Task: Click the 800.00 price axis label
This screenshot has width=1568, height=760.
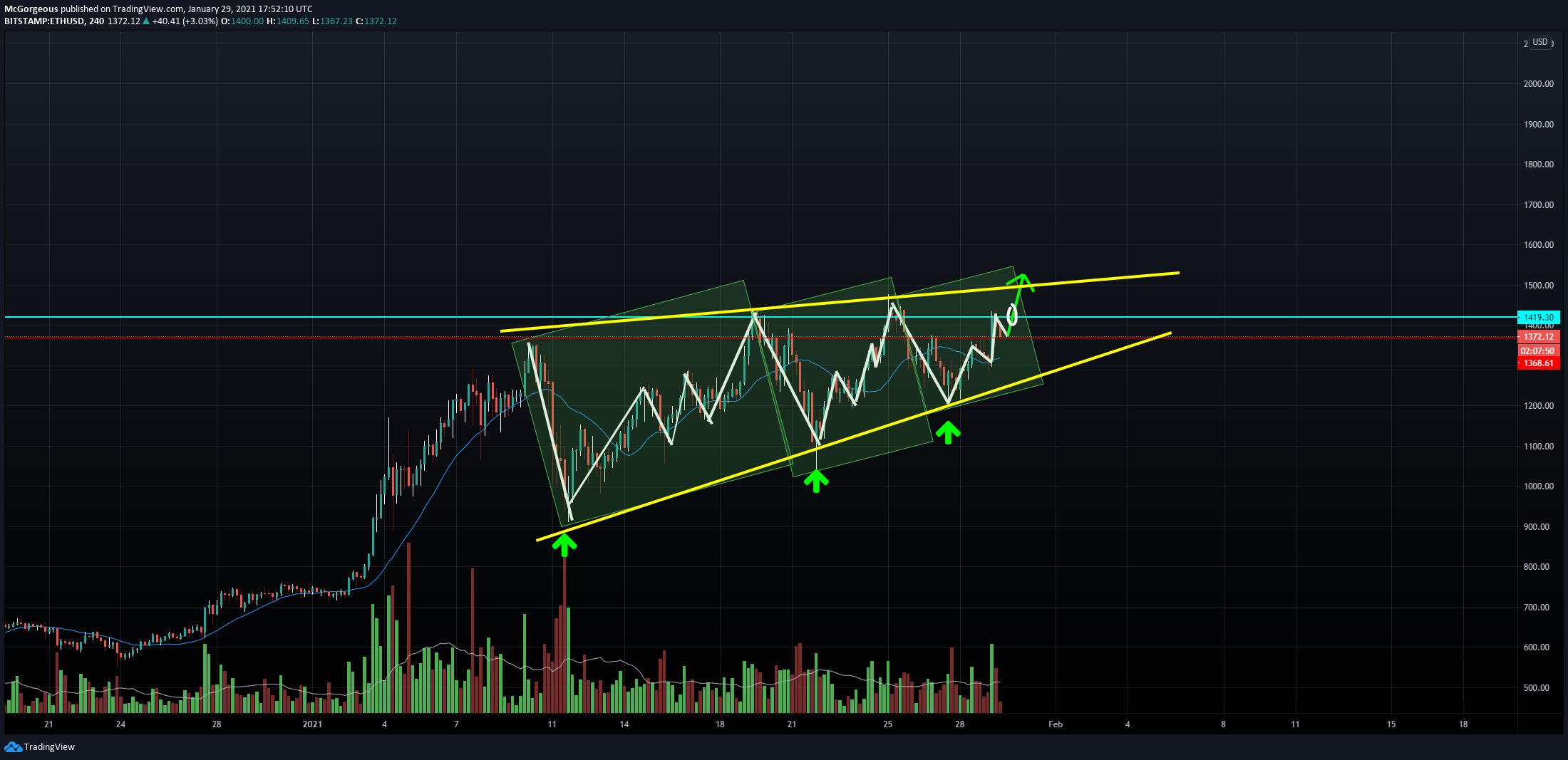Action: coord(1537,567)
